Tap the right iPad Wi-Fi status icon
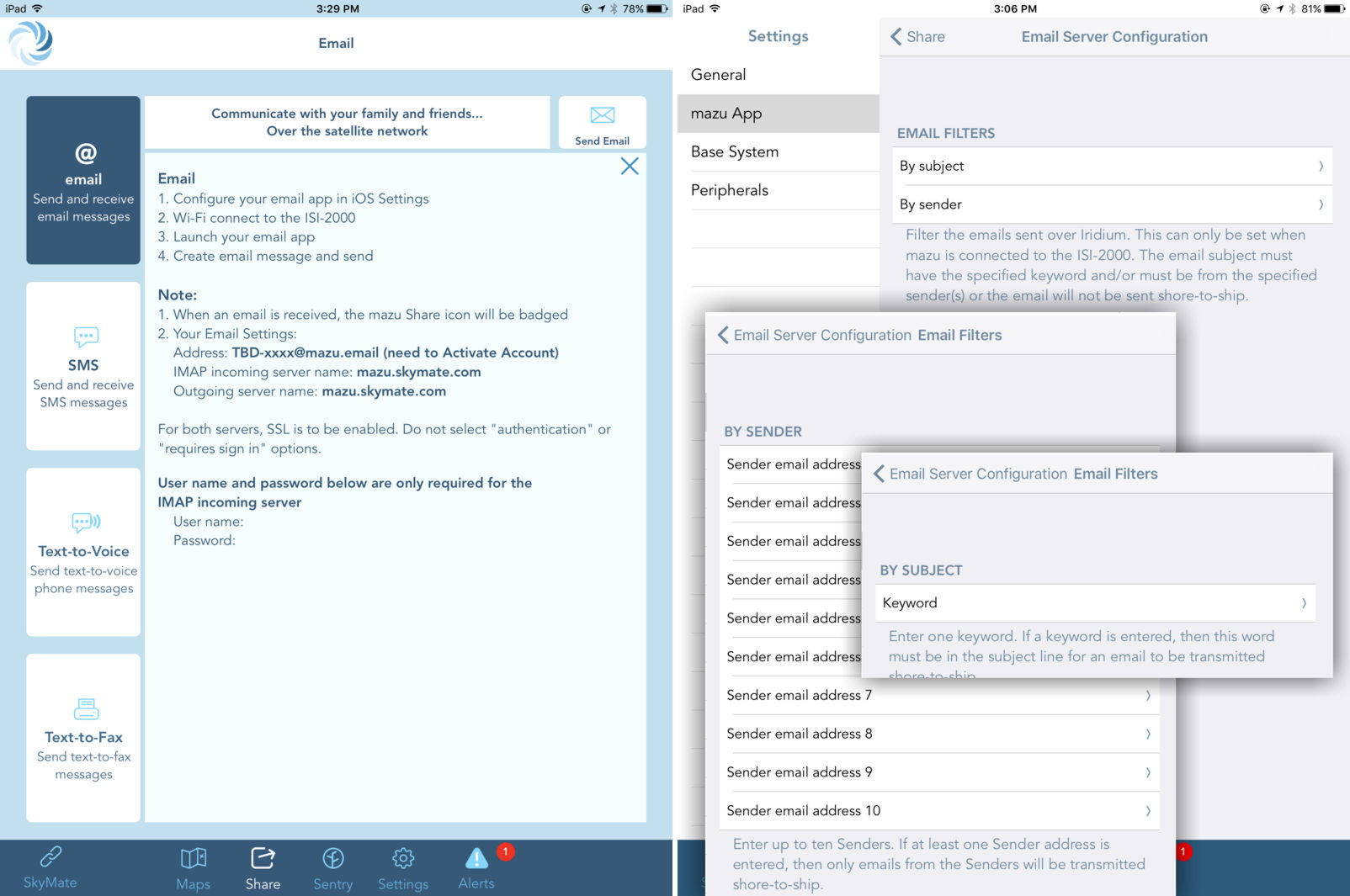This screenshot has width=1350, height=896. pos(715,8)
